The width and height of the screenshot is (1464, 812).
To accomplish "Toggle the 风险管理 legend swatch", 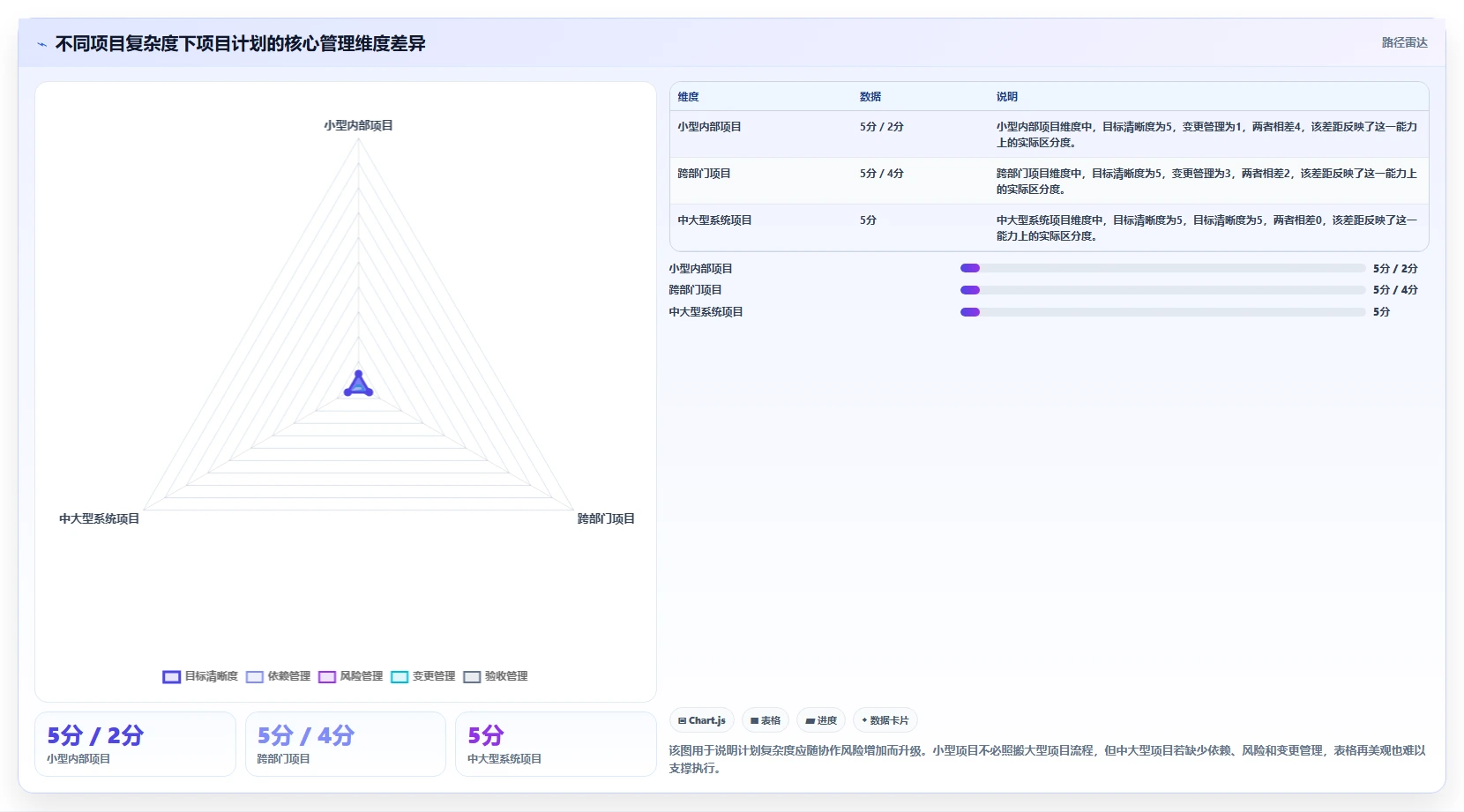I will (x=327, y=677).
